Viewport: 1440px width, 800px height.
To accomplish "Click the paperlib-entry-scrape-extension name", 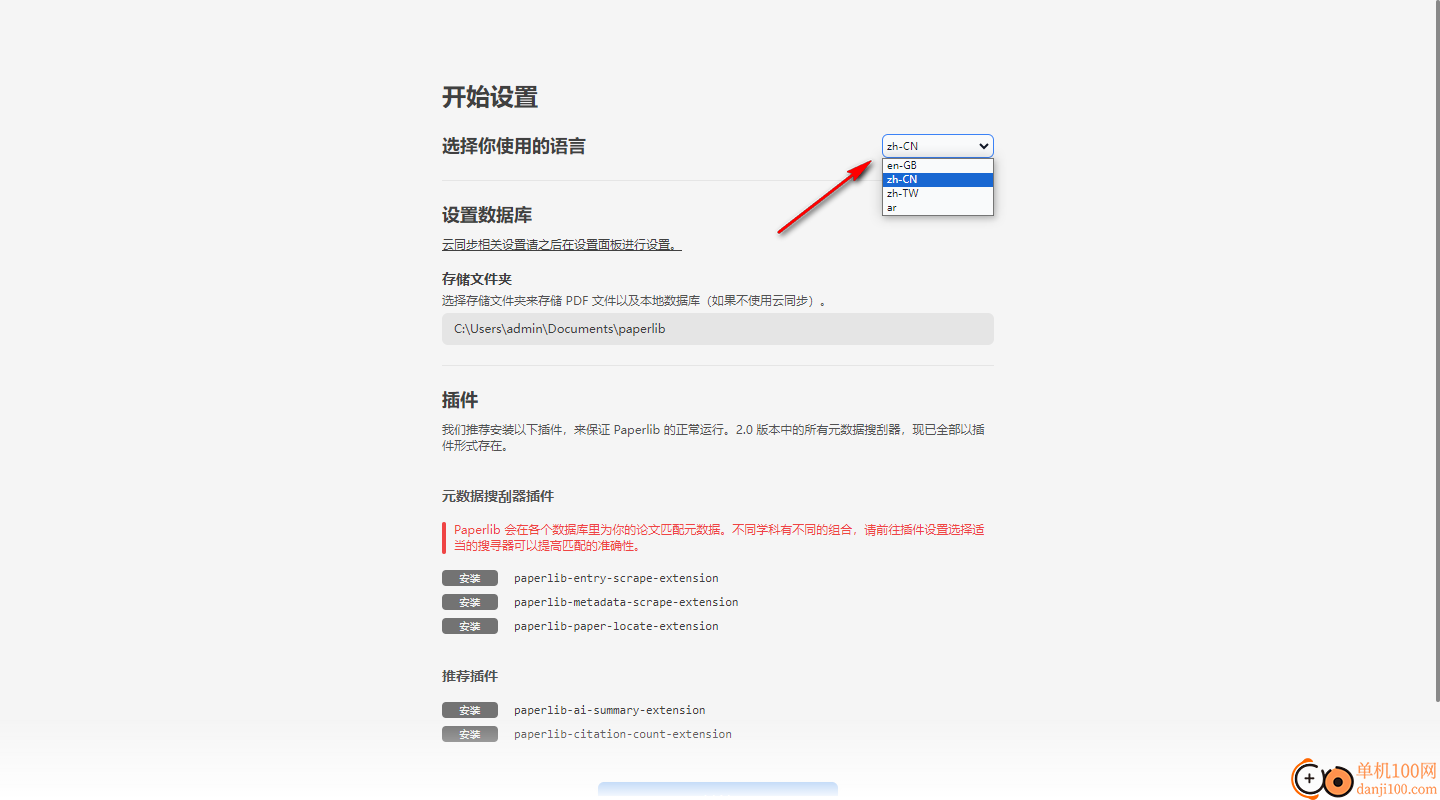I will click(616, 578).
